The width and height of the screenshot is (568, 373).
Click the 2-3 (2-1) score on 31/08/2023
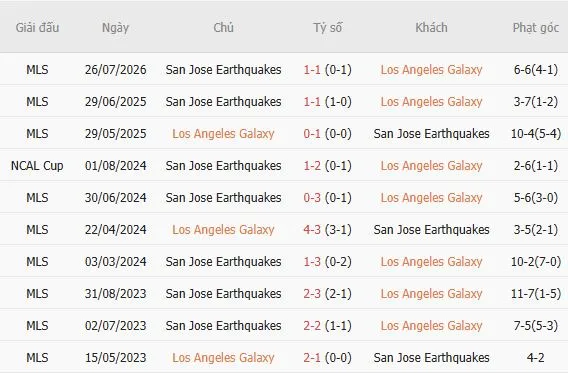click(x=327, y=294)
